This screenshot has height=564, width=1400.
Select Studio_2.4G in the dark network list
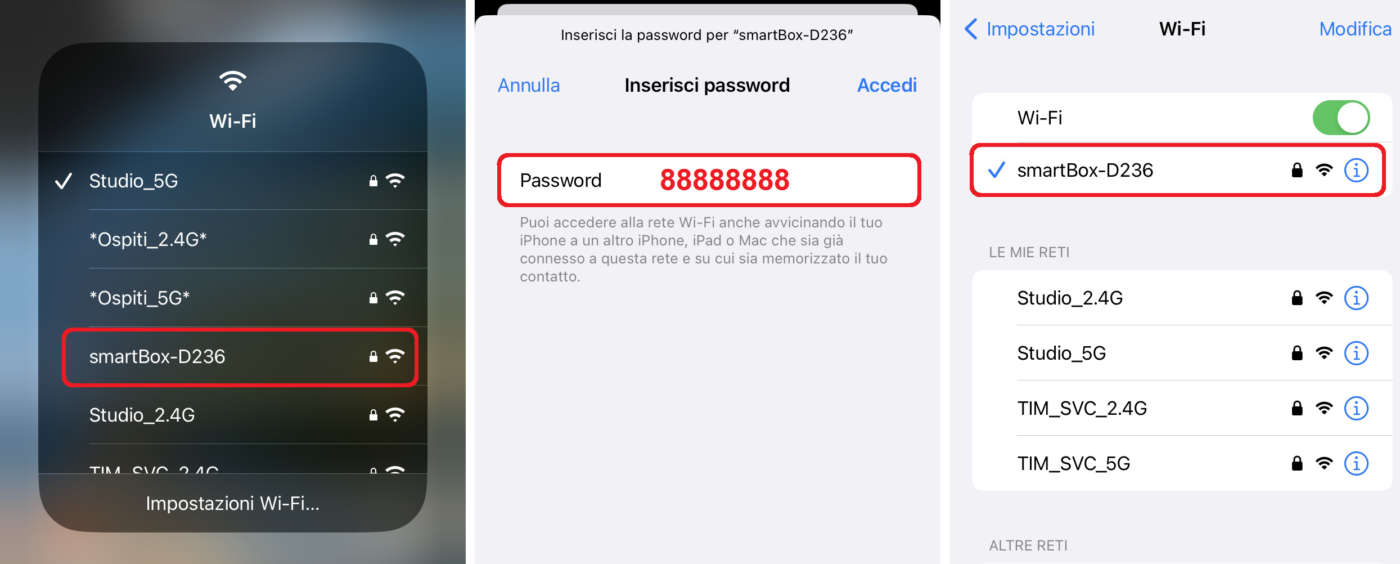[x=232, y=415]
